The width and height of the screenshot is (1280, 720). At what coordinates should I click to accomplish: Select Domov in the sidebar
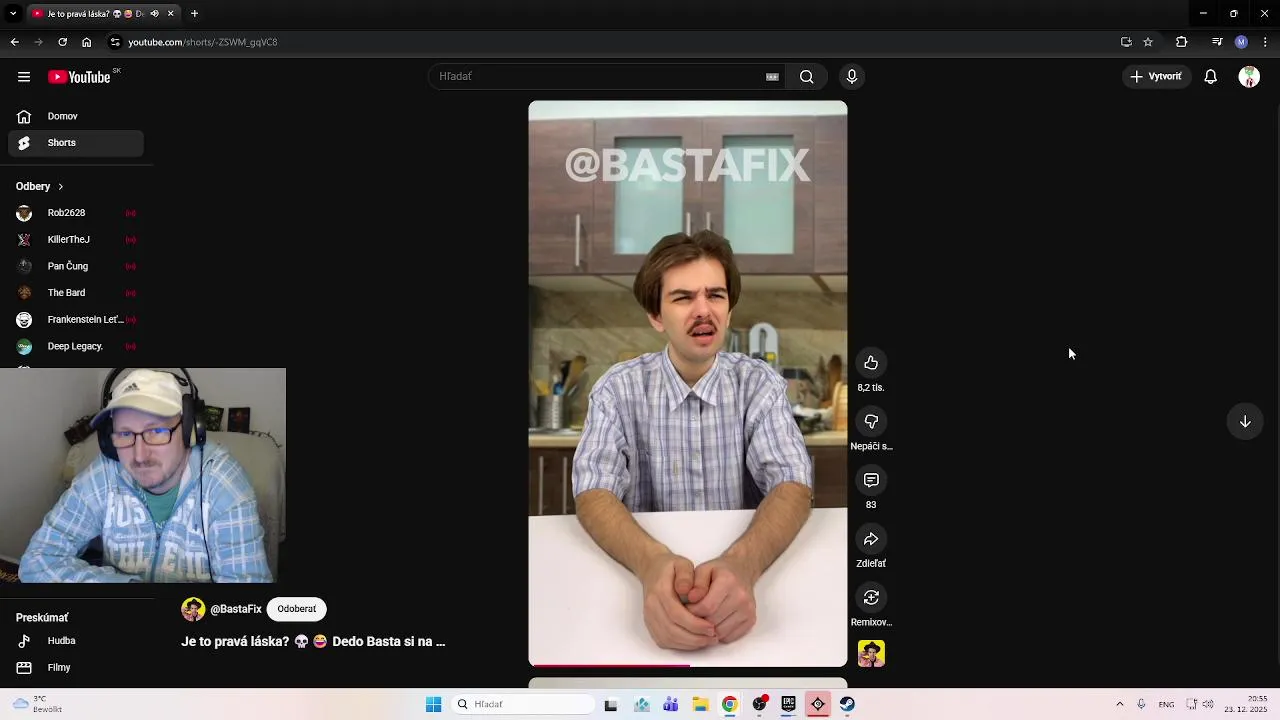tap(76, 116)
